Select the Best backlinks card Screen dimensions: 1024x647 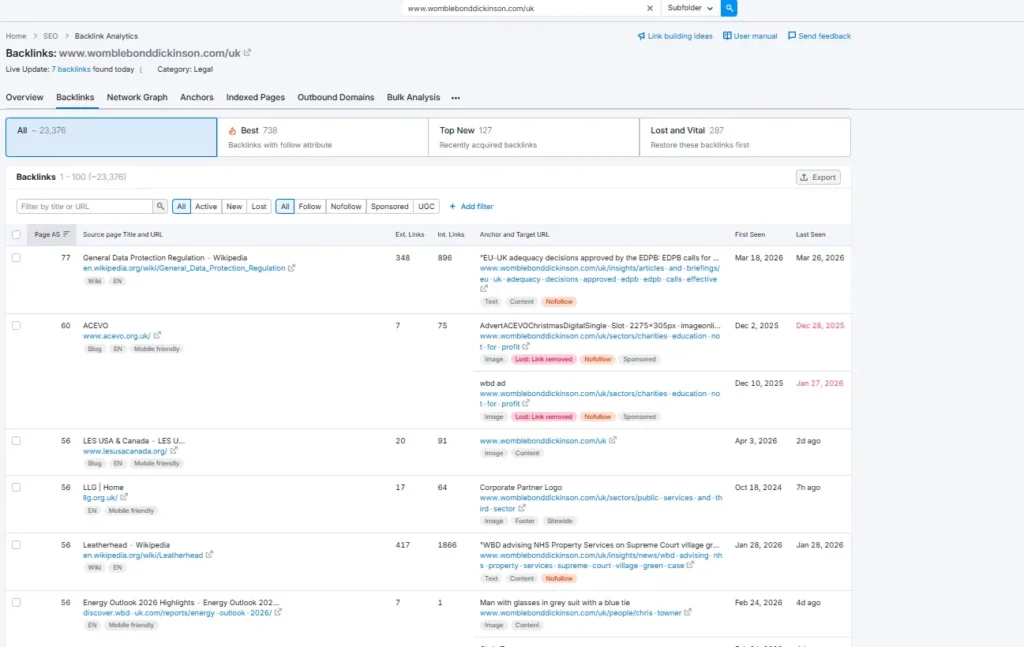pos(323,137)
